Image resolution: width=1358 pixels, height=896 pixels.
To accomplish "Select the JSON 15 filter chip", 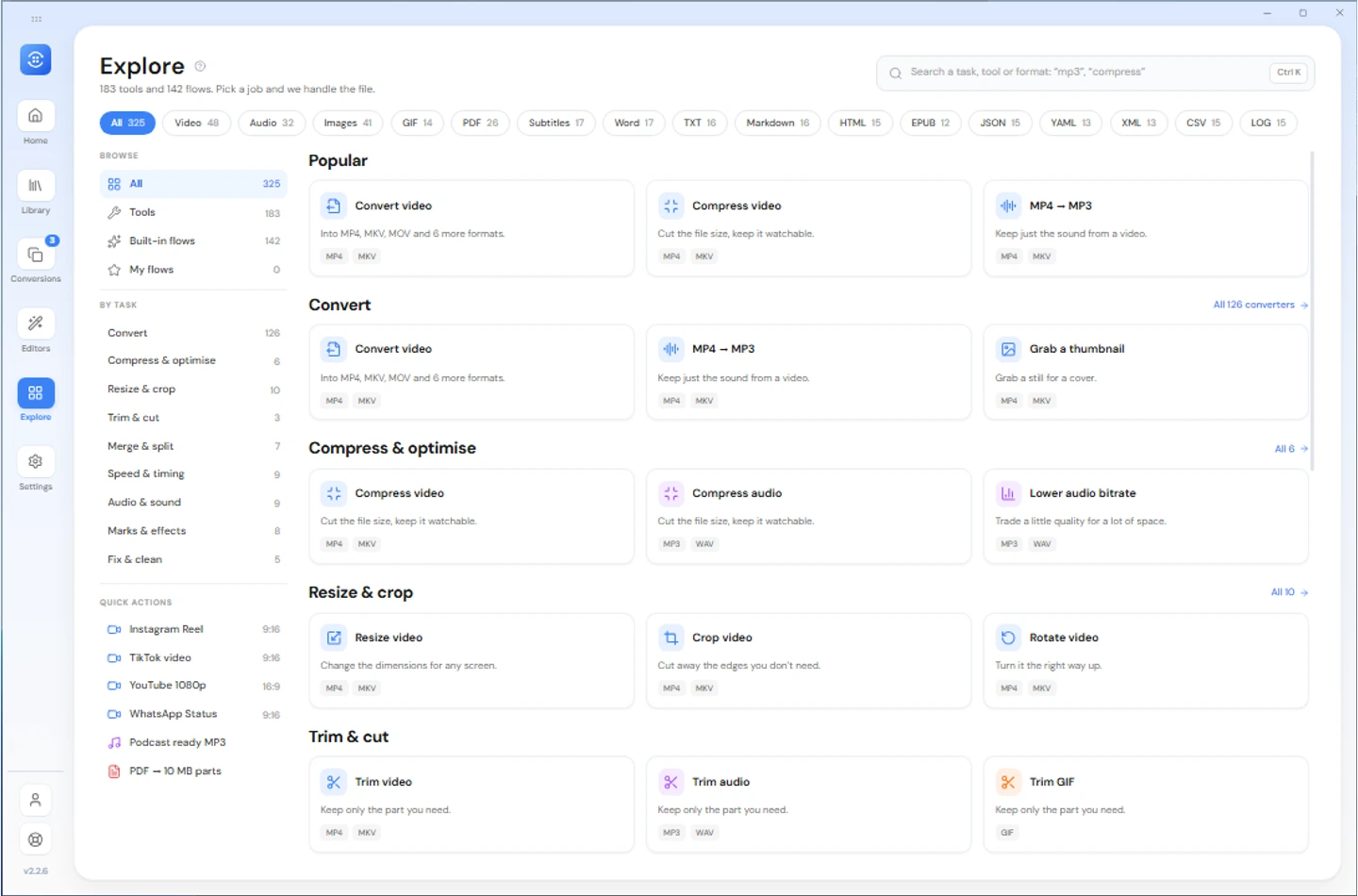I will 1000,123.
